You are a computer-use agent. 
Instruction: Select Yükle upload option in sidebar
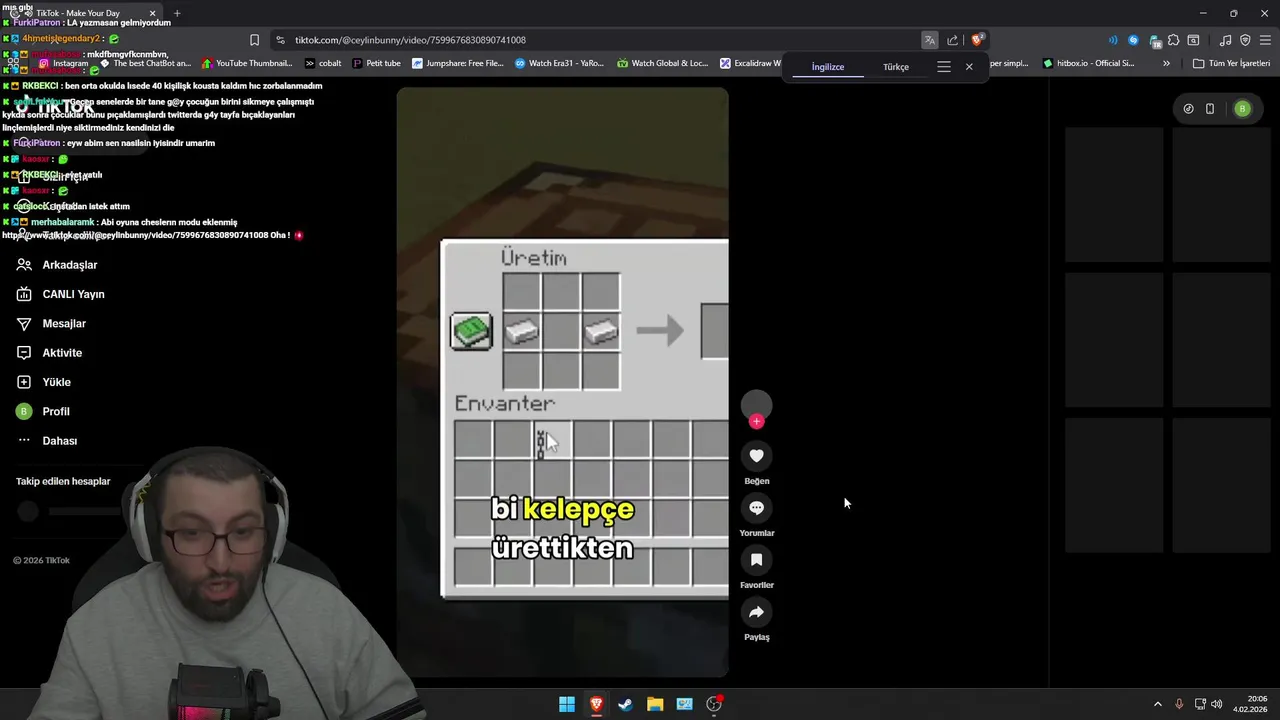pos(44,382)
